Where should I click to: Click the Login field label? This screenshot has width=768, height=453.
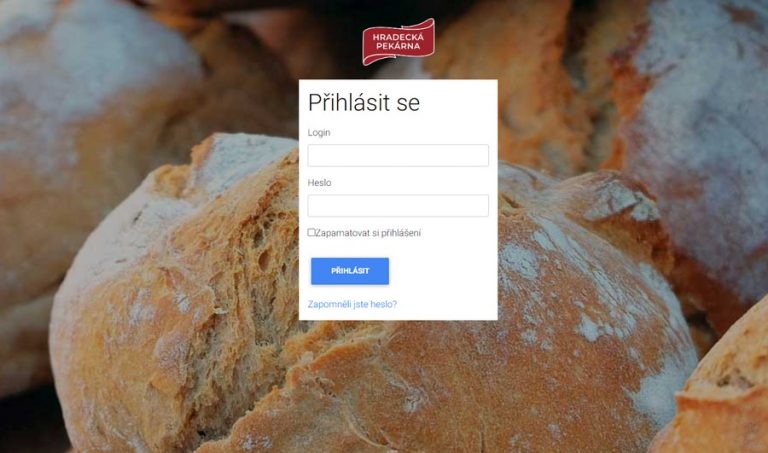pyautogui.click(x=319, y=133)
